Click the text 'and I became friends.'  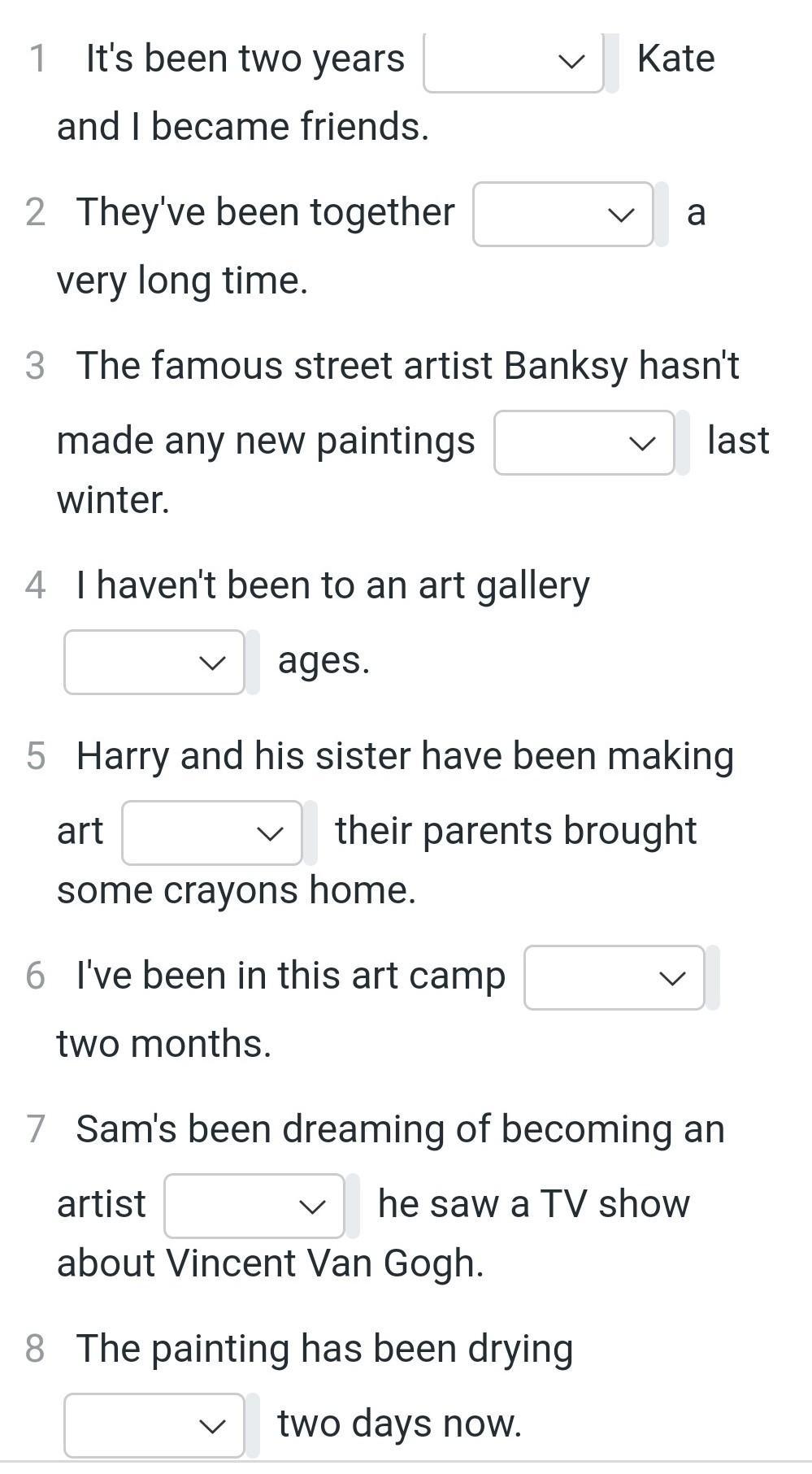tap(242, 127)
